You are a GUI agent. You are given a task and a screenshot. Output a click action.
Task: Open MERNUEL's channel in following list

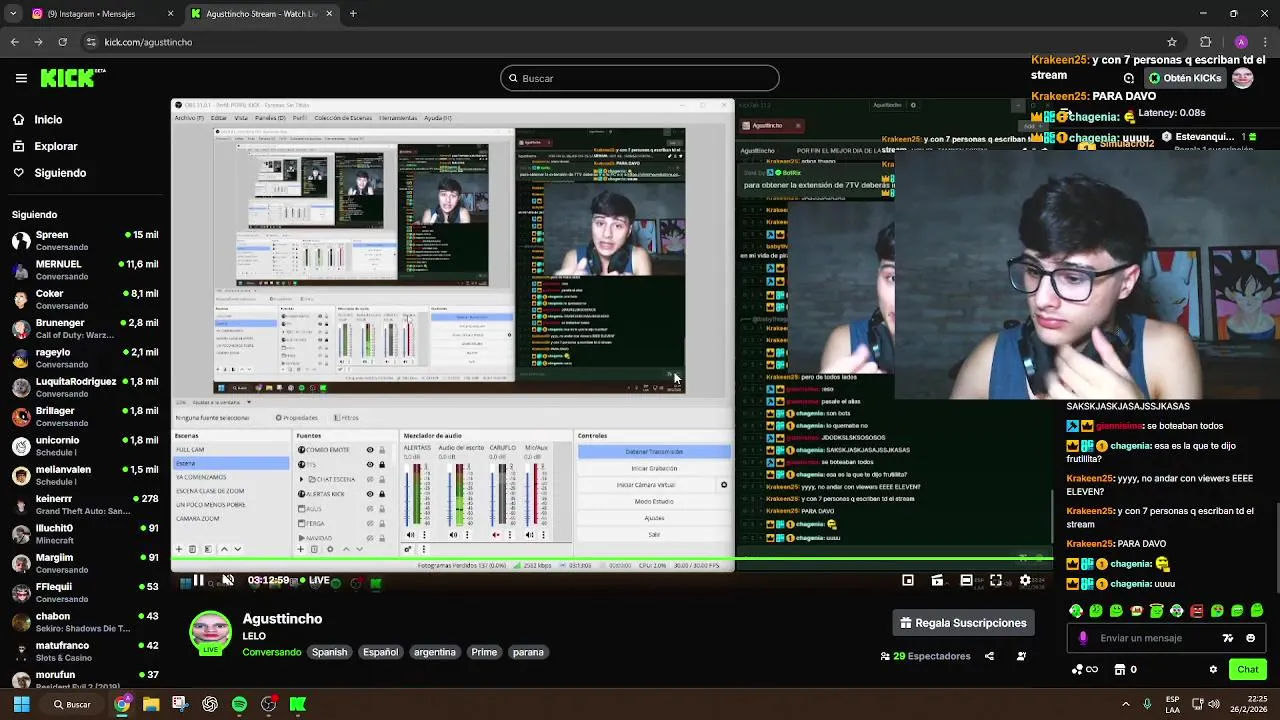click(85, 270)
